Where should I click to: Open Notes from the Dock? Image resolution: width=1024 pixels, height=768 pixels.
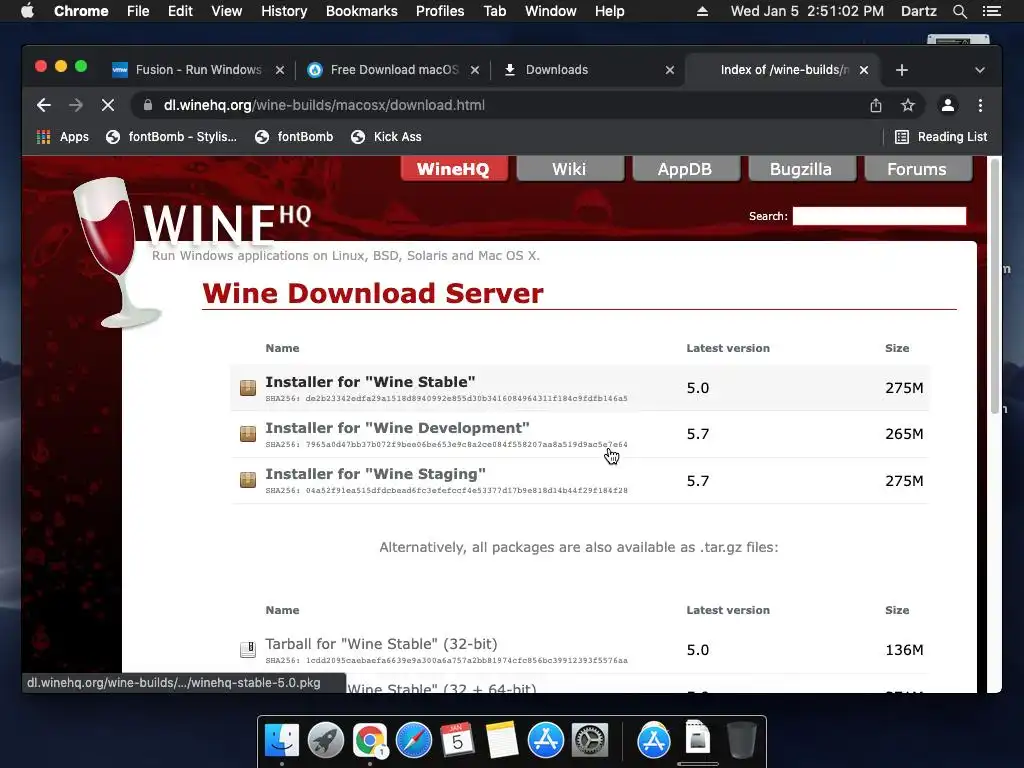(502, 741)
